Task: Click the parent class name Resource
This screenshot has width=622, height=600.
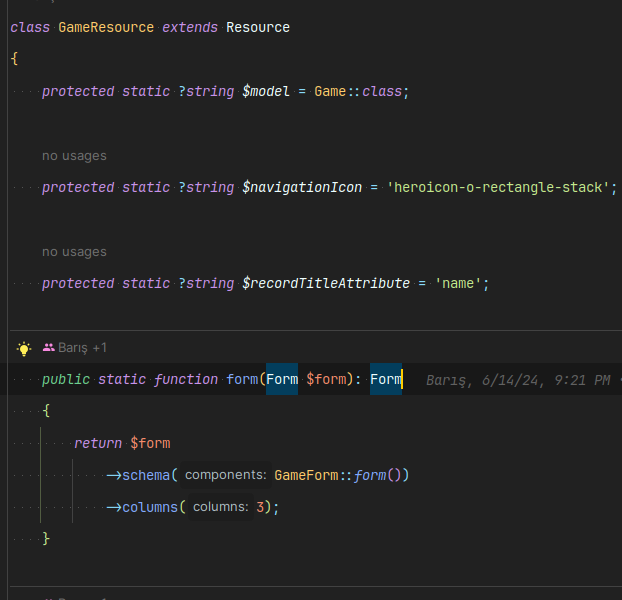Action: click(258, 27)
